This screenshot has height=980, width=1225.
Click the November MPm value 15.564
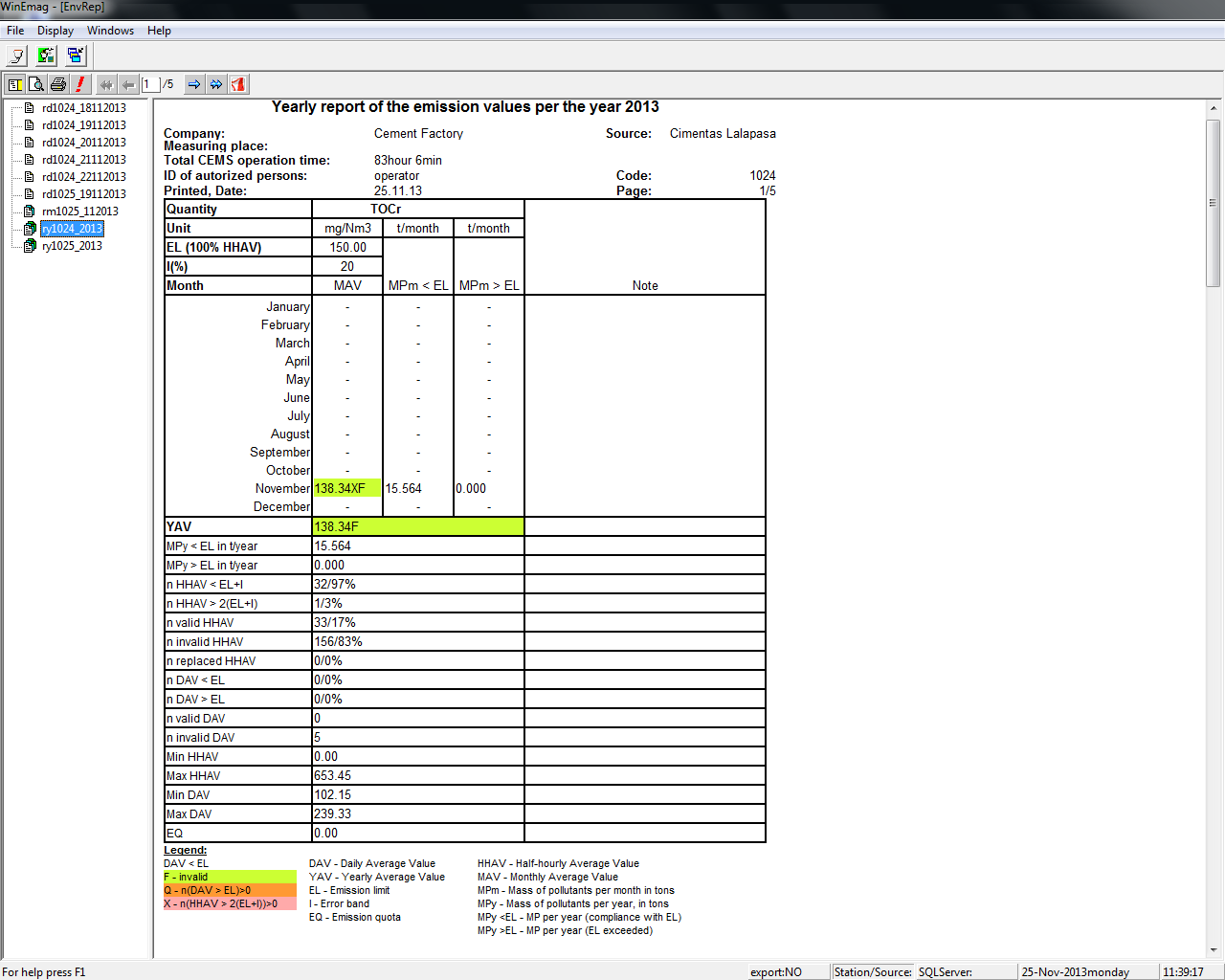pyautogui.click(x=404, y=488)
